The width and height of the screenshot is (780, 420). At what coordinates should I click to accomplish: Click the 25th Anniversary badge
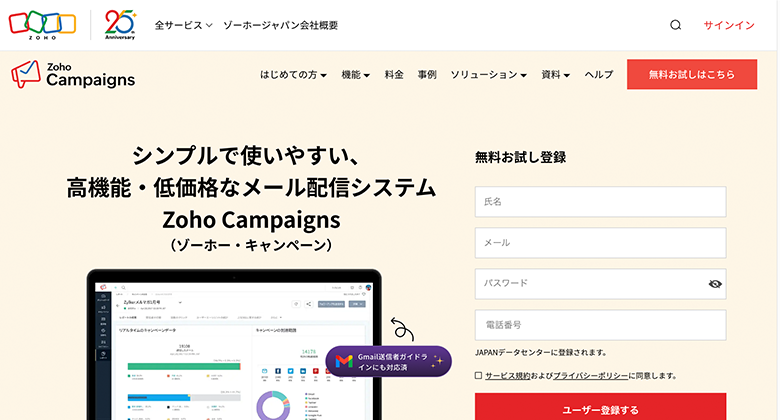click(120, 24)
